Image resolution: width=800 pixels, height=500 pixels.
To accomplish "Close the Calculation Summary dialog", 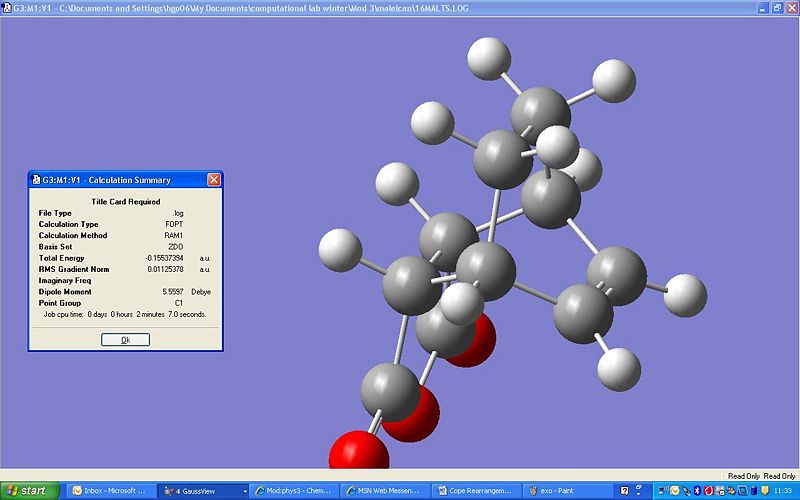I will 213,180.
